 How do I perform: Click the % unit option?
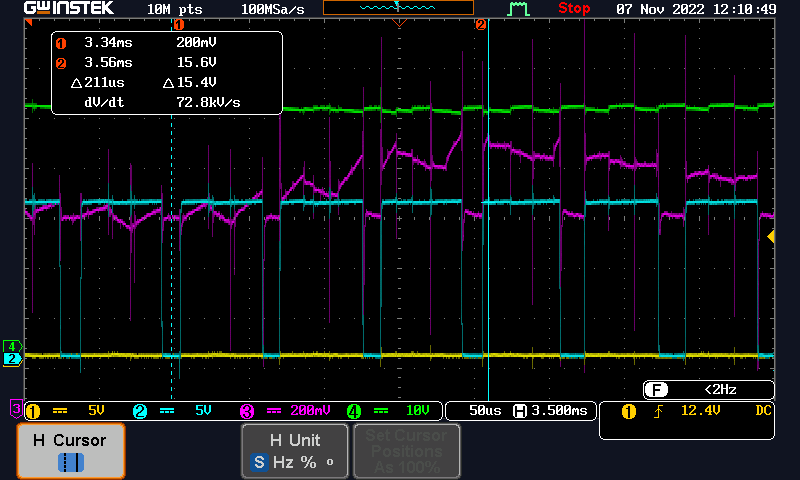click(x=308, y=463)
